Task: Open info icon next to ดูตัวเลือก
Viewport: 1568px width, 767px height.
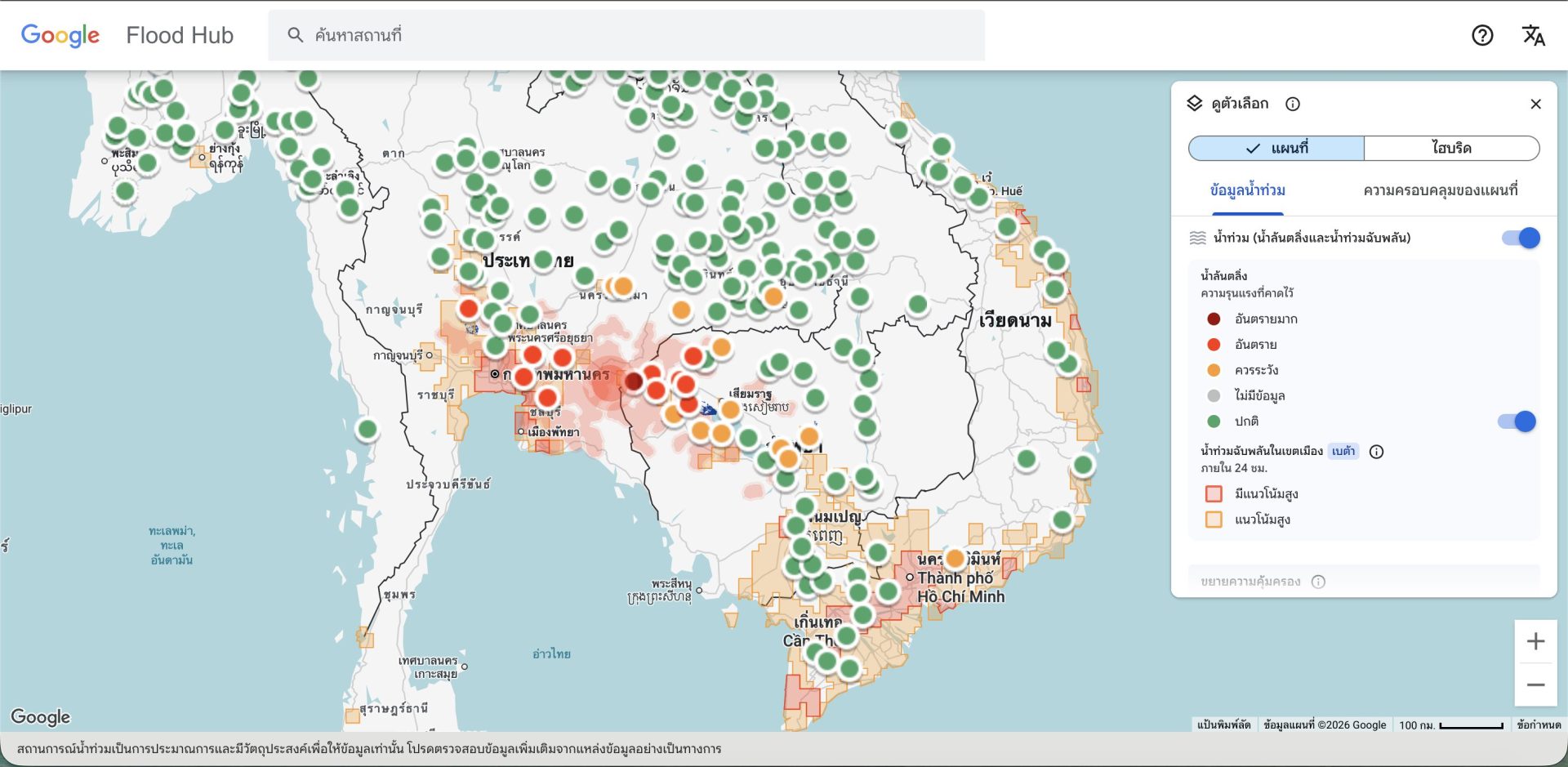Action: [x=1293, y=104]
